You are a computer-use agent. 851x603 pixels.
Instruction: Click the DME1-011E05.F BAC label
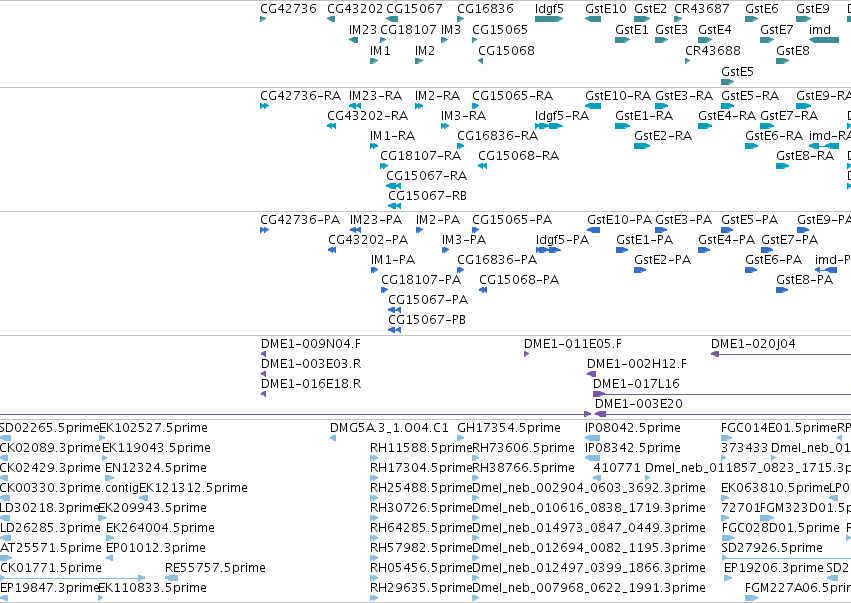[x=573, y=344]
